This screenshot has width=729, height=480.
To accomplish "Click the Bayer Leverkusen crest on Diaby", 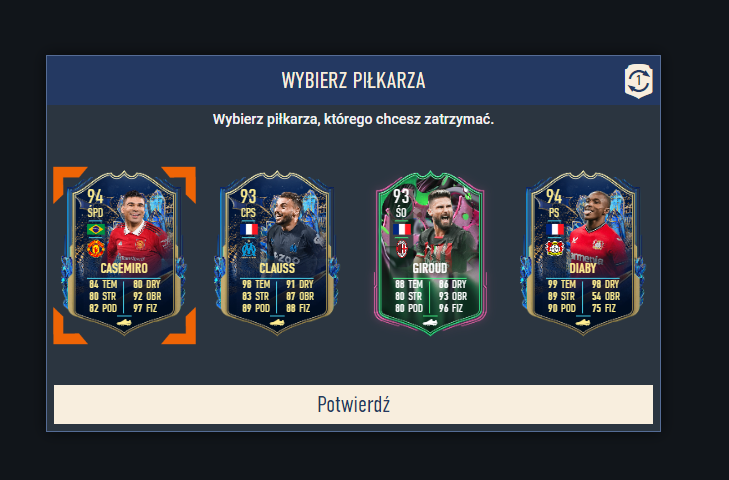I will pyautogui.click(x=555, y=248).
